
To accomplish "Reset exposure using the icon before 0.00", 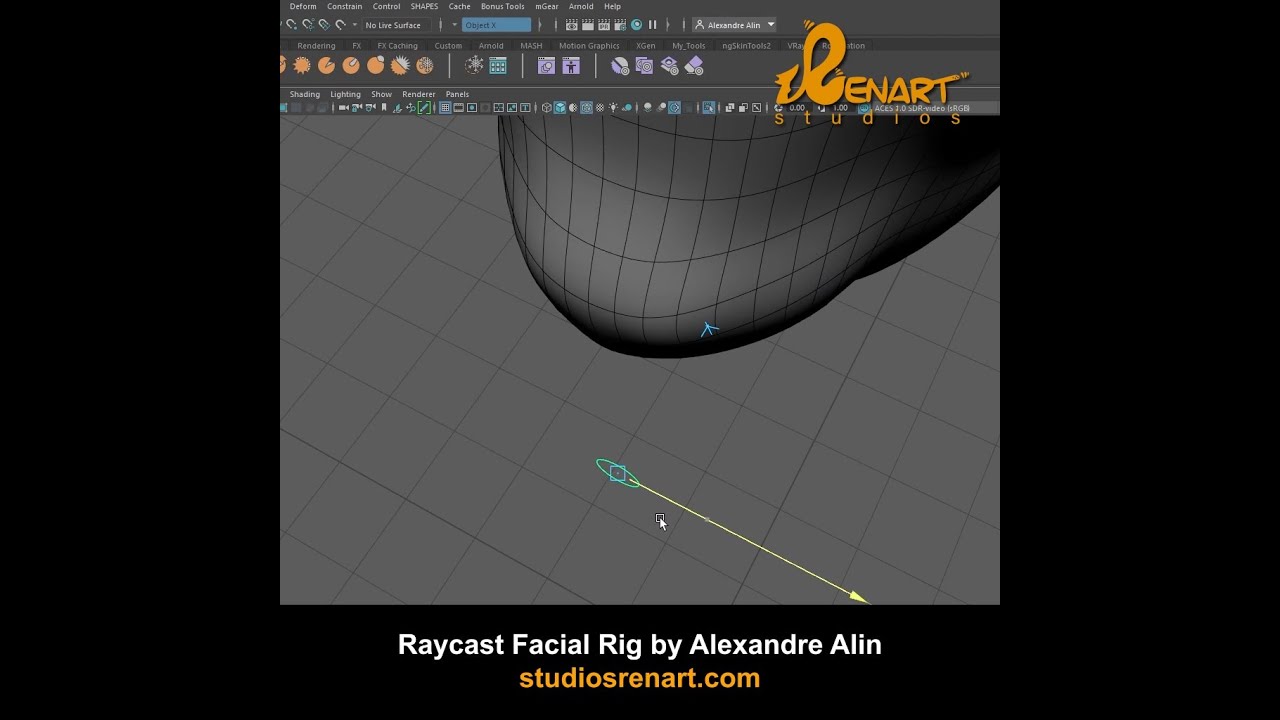I will point(778,107).
